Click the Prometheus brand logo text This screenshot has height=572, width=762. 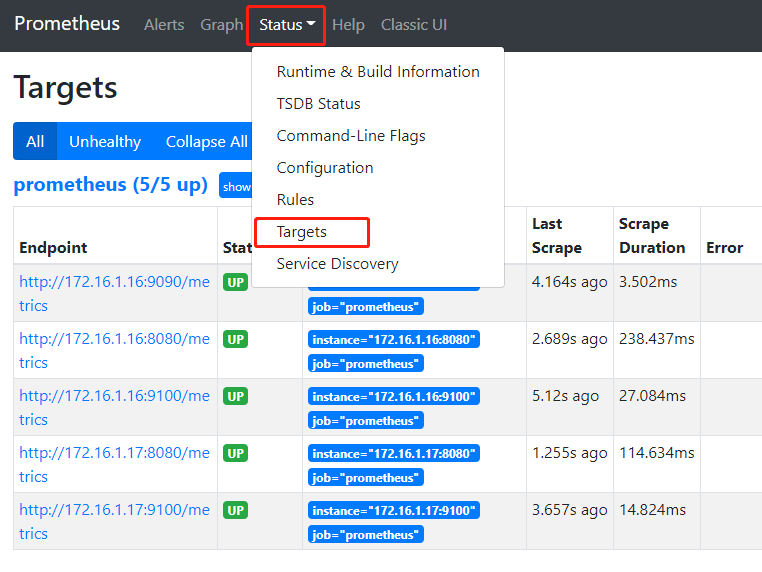coord(67,23)
